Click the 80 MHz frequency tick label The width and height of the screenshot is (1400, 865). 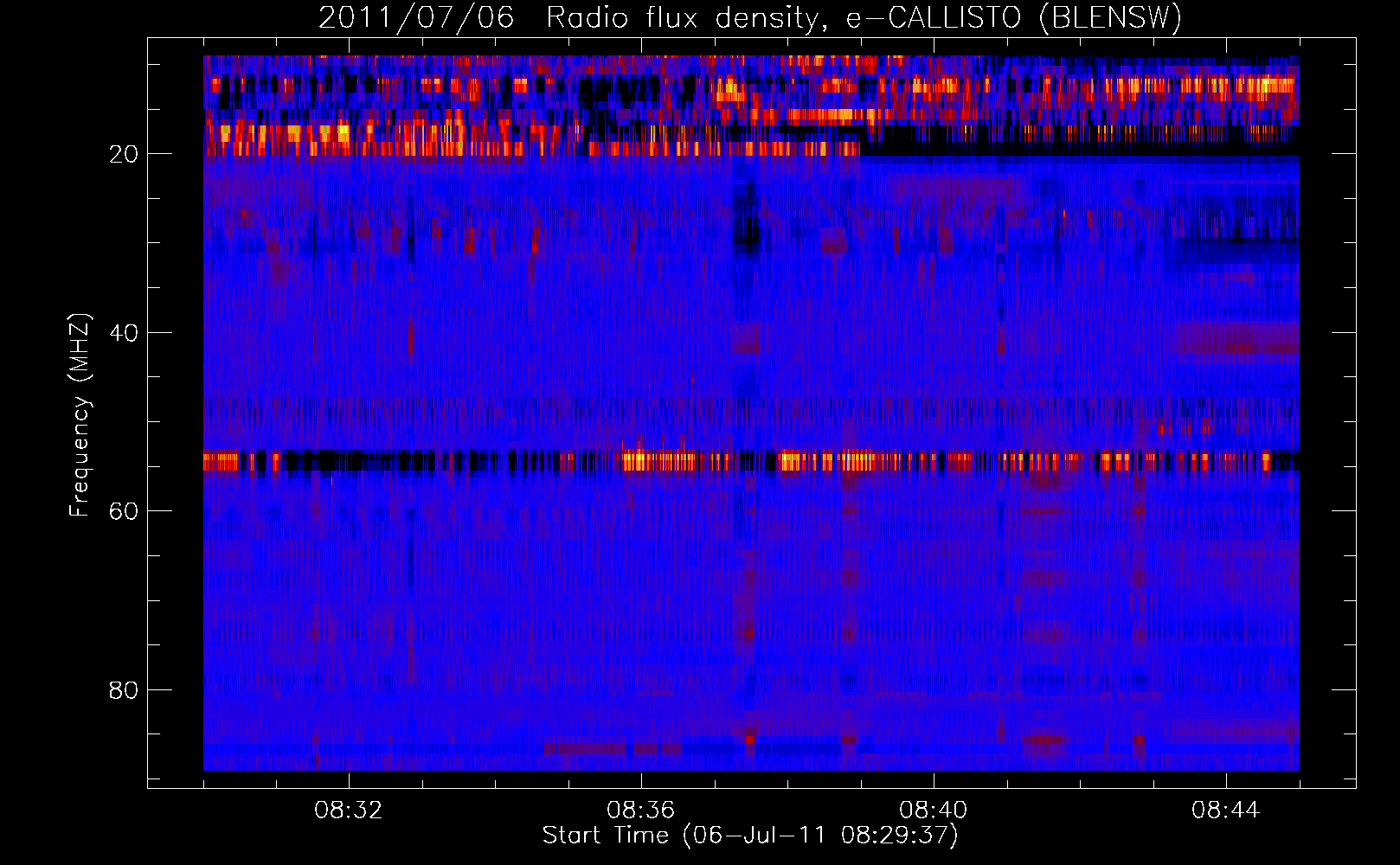[x=125, y=690]
